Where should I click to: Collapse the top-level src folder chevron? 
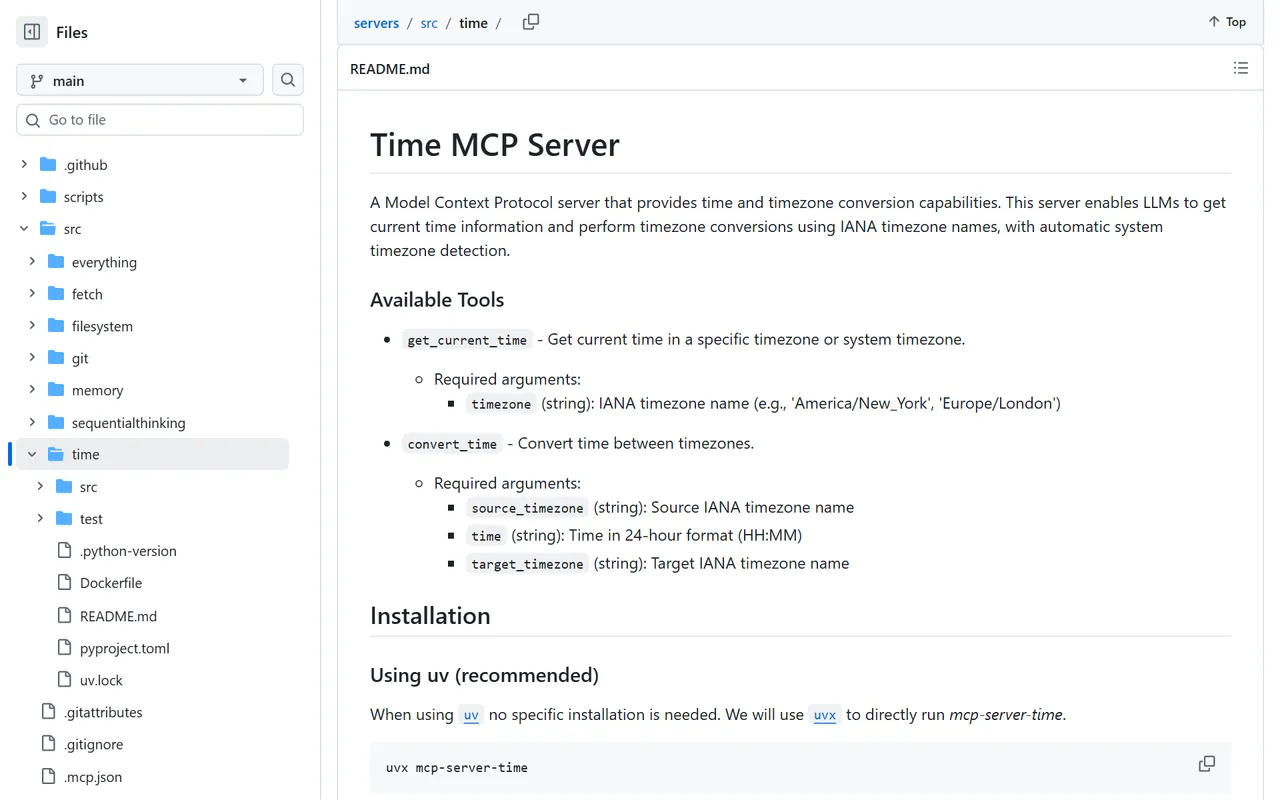point(24,229)
